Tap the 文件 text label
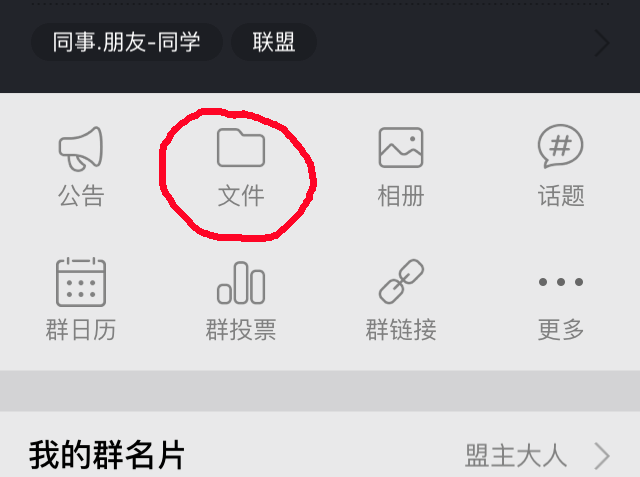The width and height of the screenshot is (640, 477). (x=241, y=196)
